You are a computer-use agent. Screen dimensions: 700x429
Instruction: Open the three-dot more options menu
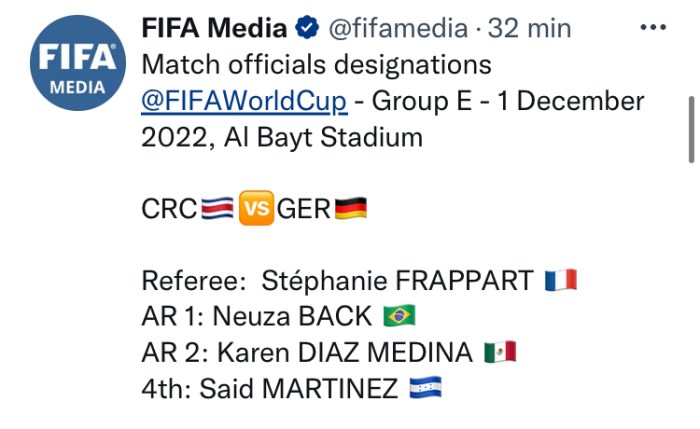654,27
